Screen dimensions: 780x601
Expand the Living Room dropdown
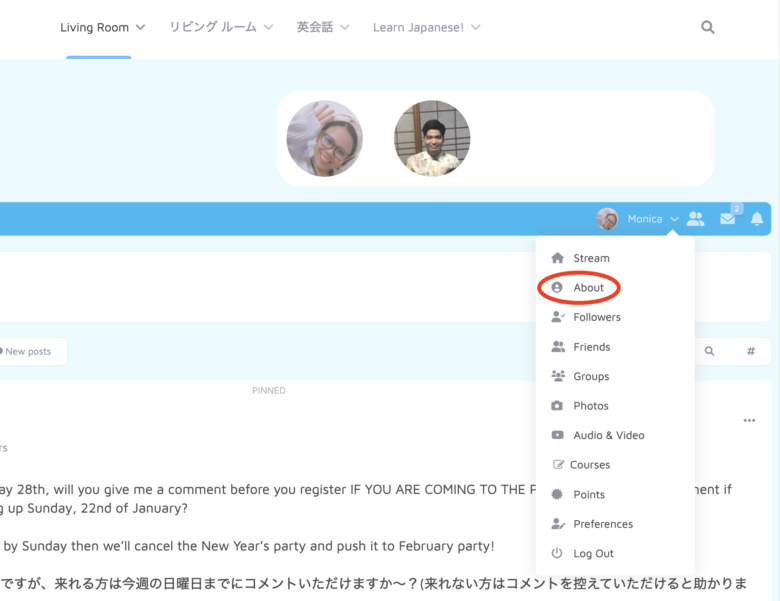click(x=102, y=28)
